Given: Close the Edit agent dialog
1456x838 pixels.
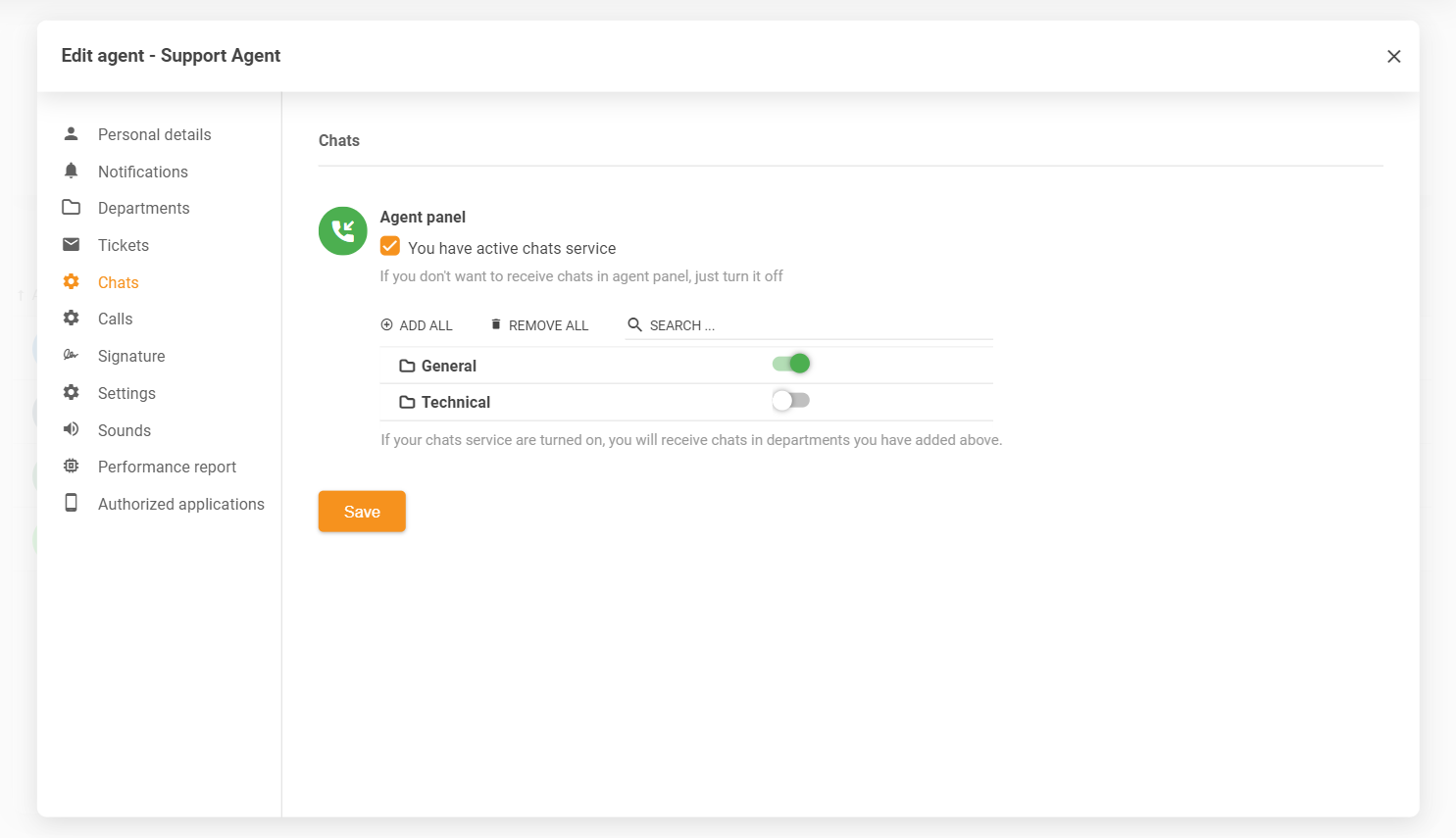Looking at the screenshot, I should [x=1393, y=57].
